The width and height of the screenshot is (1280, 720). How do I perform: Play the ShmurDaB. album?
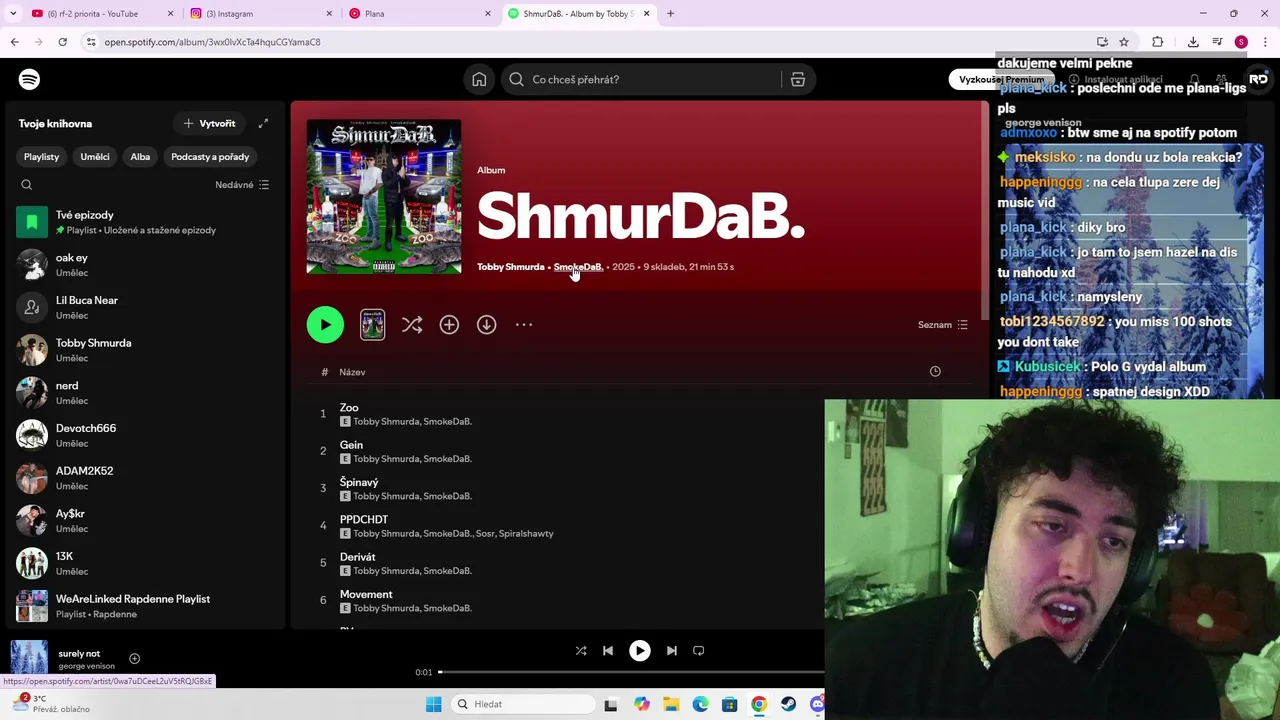pyautogui.click(x=325, y=324)
